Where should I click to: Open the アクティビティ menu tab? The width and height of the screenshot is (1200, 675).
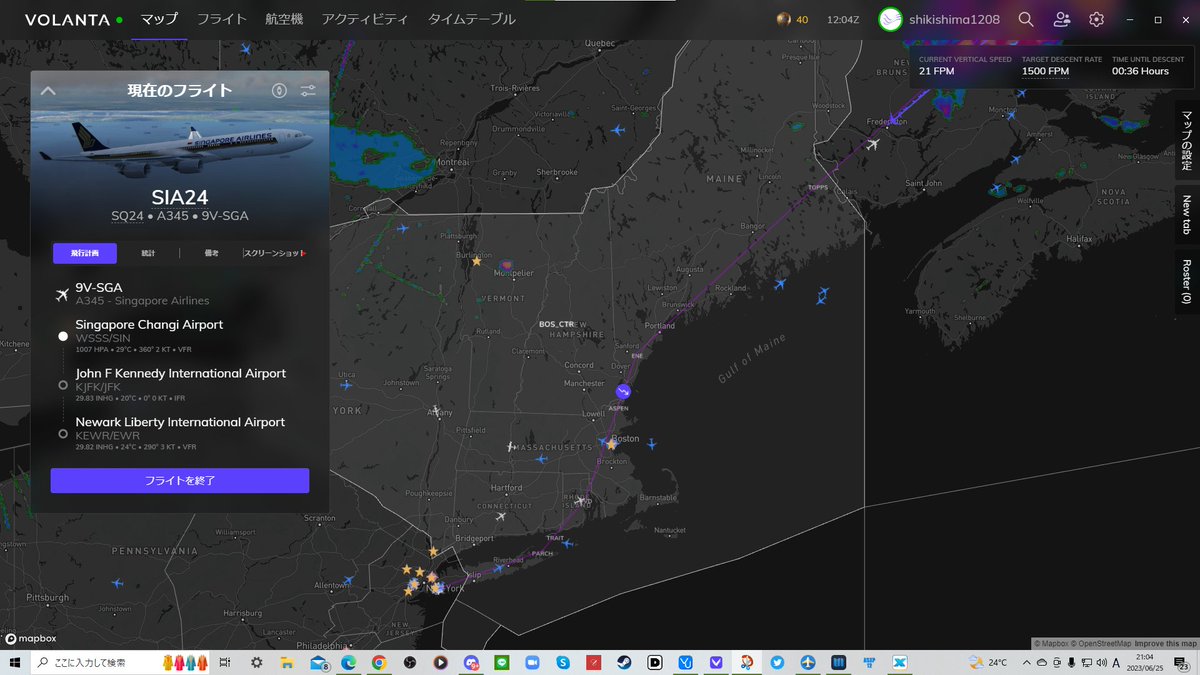(x=364, y=19)
